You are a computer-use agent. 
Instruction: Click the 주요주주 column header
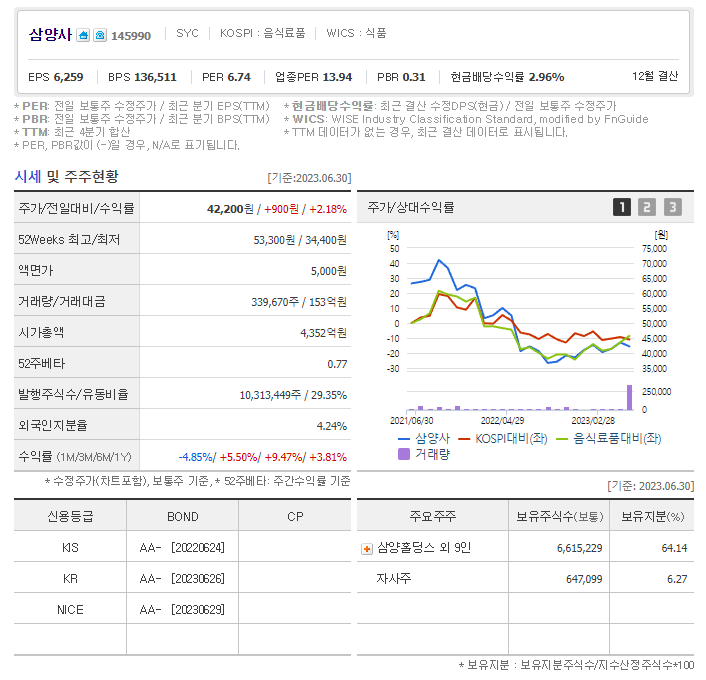click(433, 516)
